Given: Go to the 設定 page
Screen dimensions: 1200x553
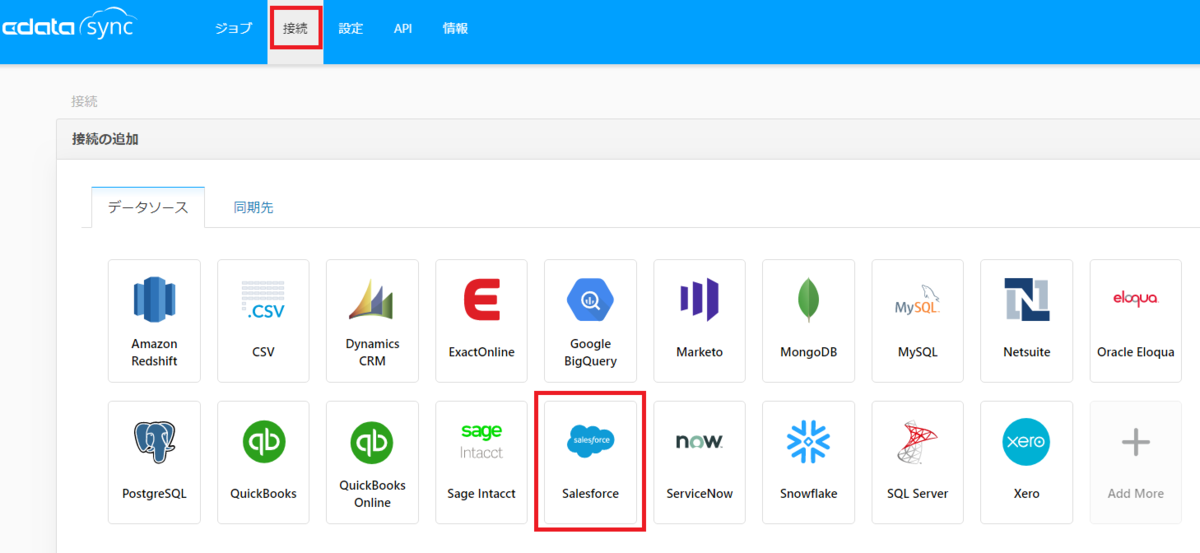Looking at the screenshot, I should (x=351, y=29).
